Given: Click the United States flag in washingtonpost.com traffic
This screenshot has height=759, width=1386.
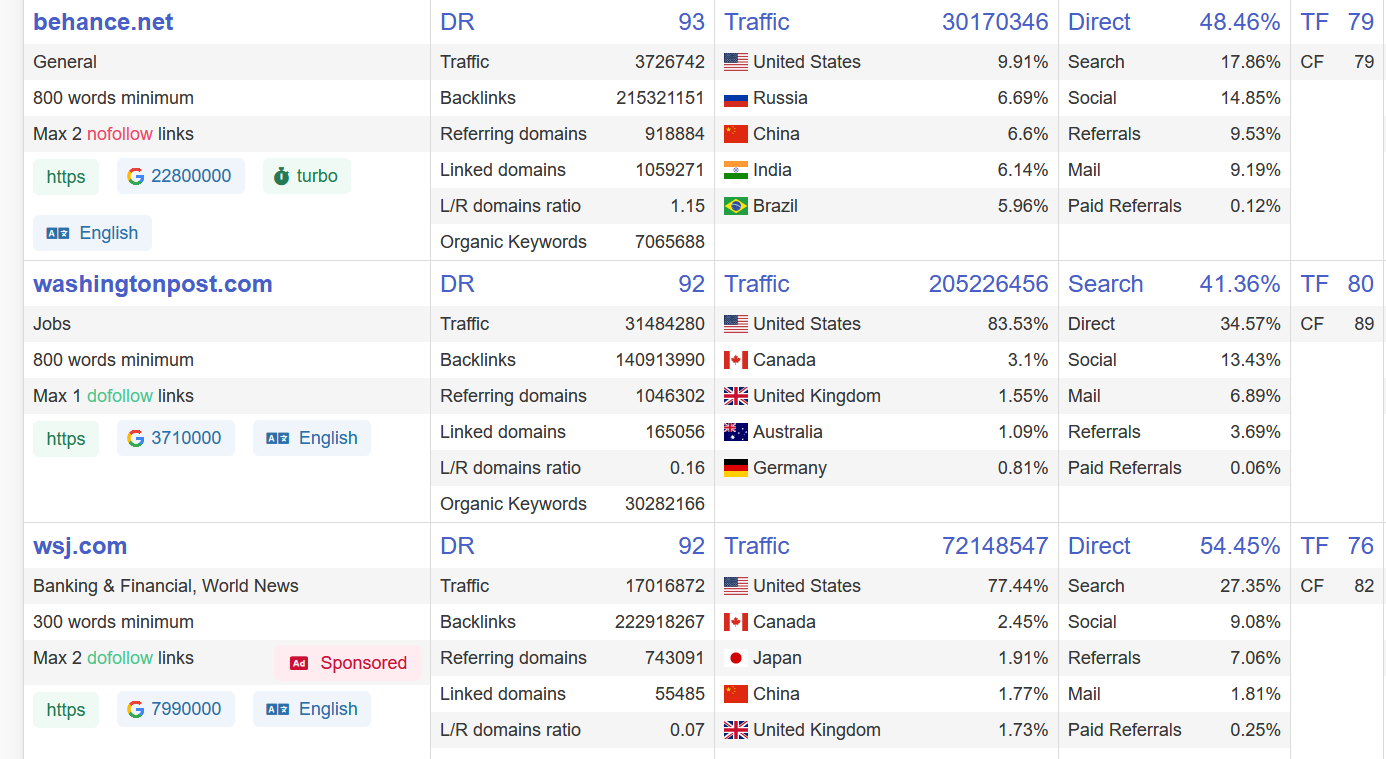Looking at the screenshot, I should (736, 324).
